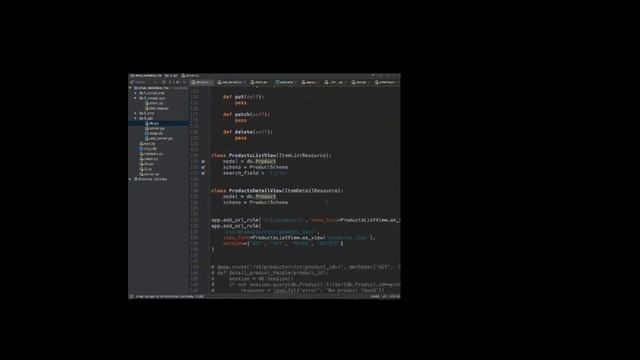Viewport: 640px width, 360px height.
Task: Switch to the active first editor tab
Action: [201, 82]
